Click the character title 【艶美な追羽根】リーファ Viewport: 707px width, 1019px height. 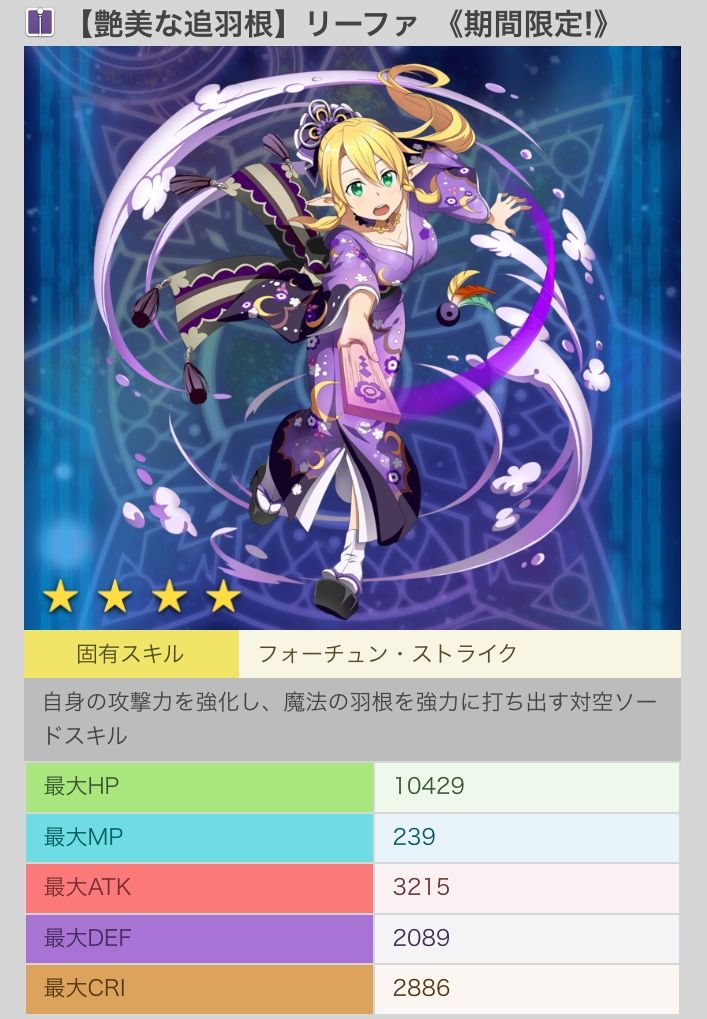[x=244, y=23]
